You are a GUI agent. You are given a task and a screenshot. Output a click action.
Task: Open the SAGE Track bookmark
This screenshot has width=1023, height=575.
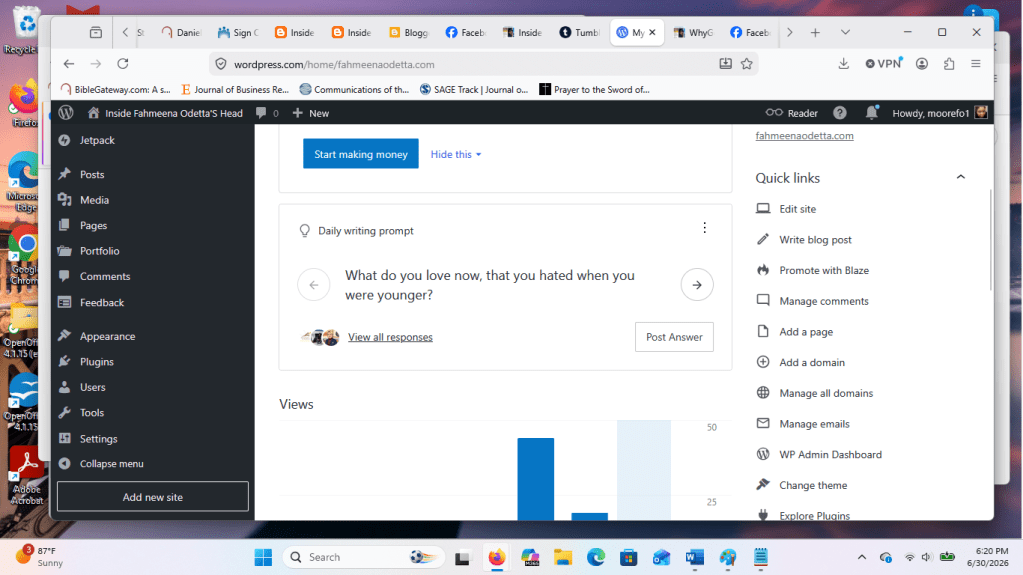(x=474, y=89)
